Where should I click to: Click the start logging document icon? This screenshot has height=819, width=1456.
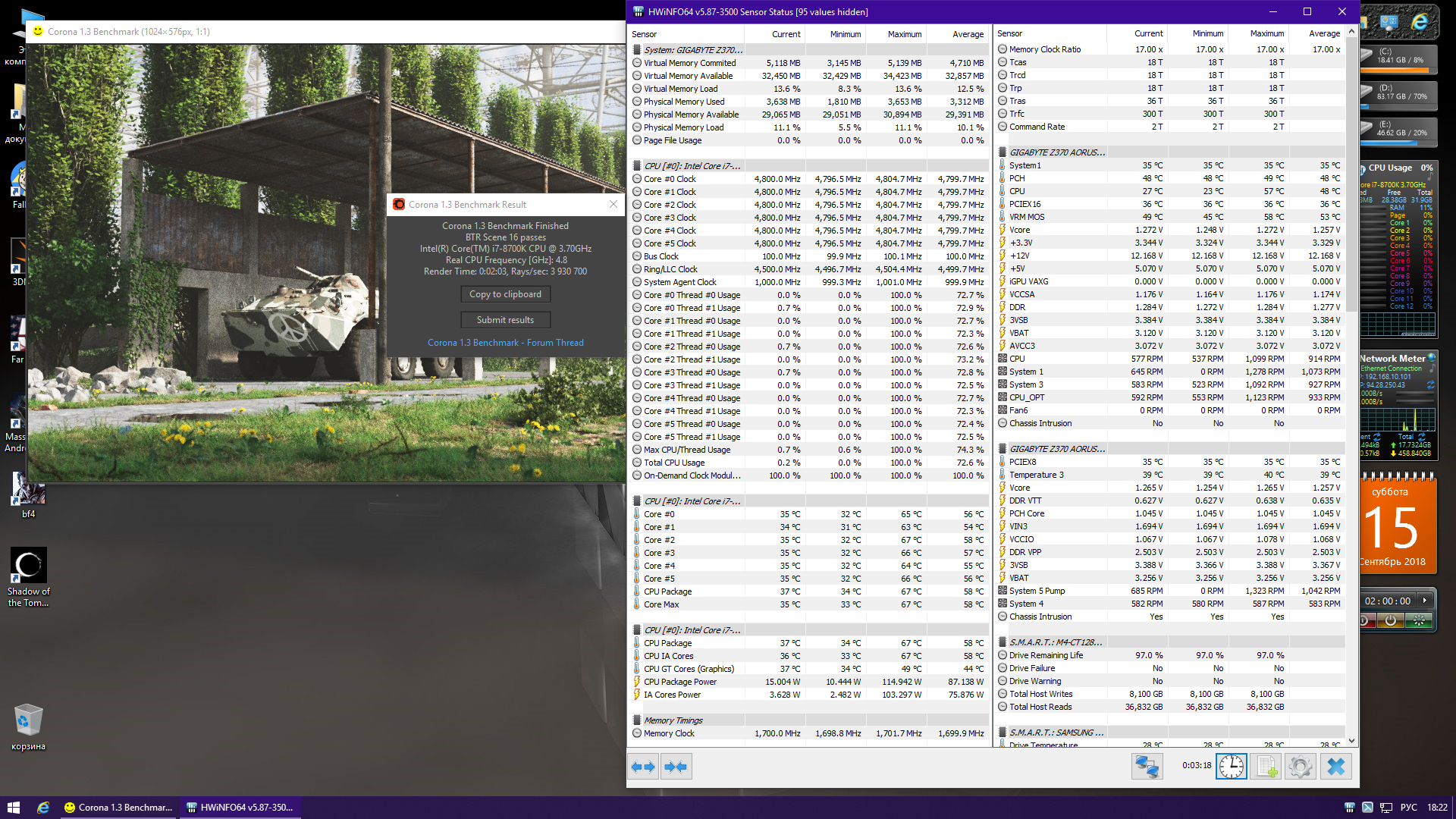(x=1266, y=767)
